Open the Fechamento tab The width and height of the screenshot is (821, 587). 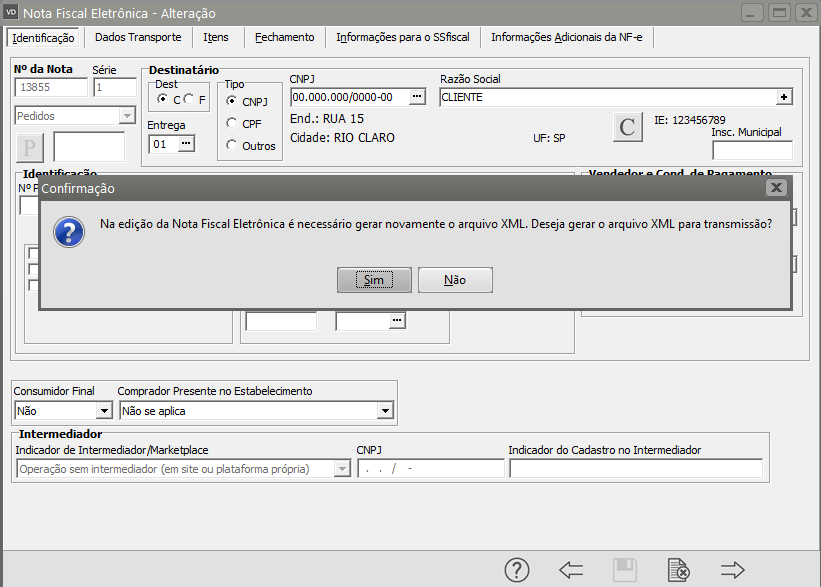284,37
